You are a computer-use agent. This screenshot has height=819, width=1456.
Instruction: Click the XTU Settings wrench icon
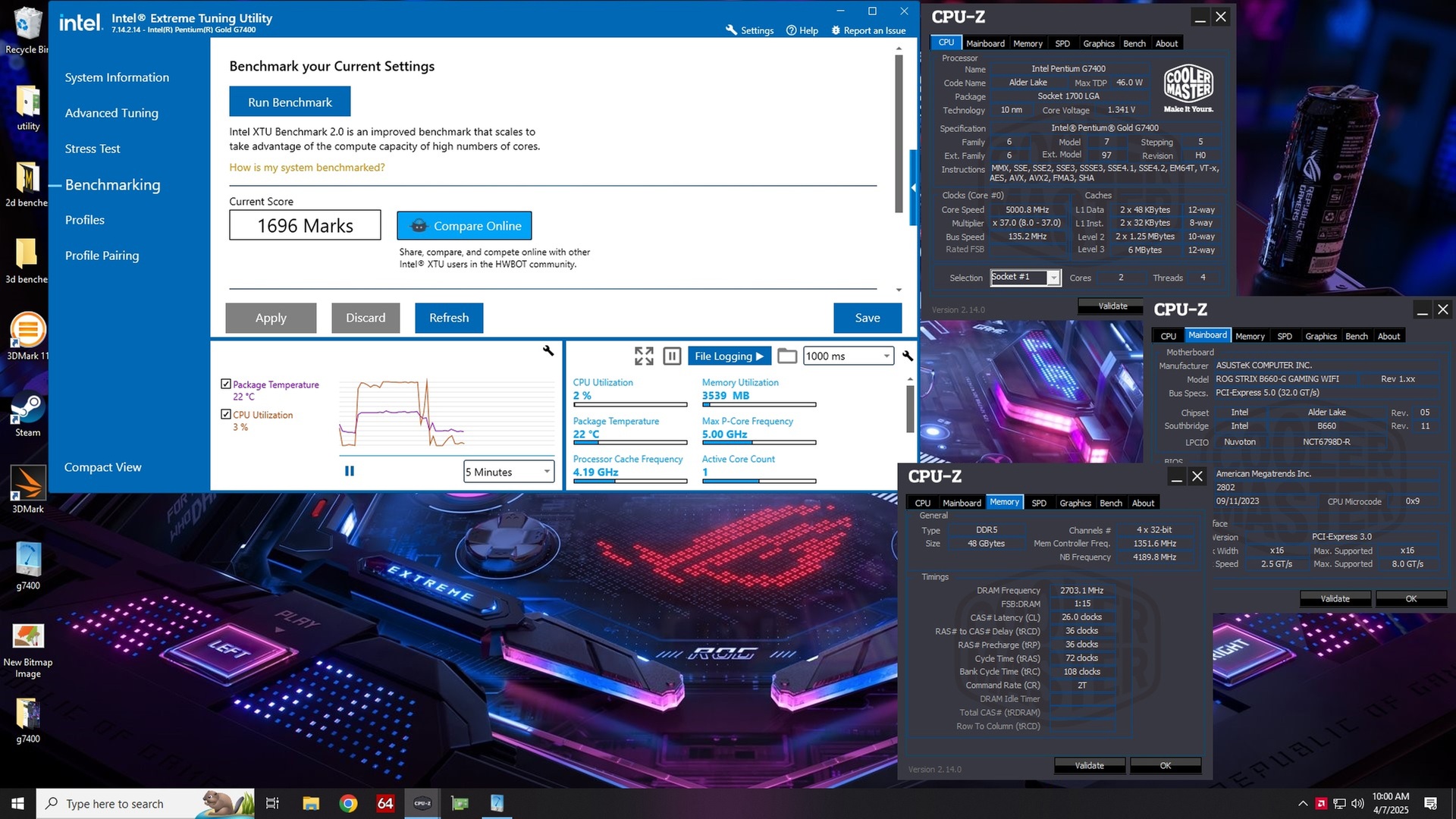pyautogui.click(x=731, y=30)
